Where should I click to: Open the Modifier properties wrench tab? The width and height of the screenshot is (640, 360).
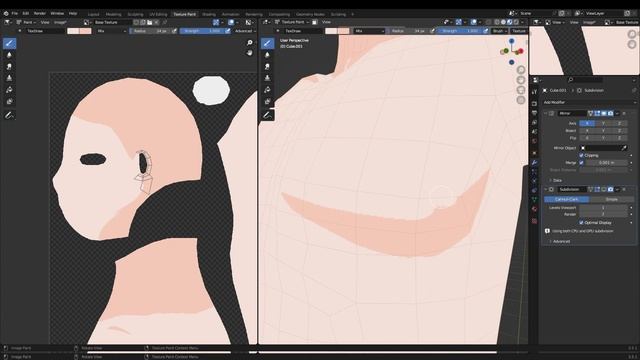pyautogui.click(x=534, y=162)
